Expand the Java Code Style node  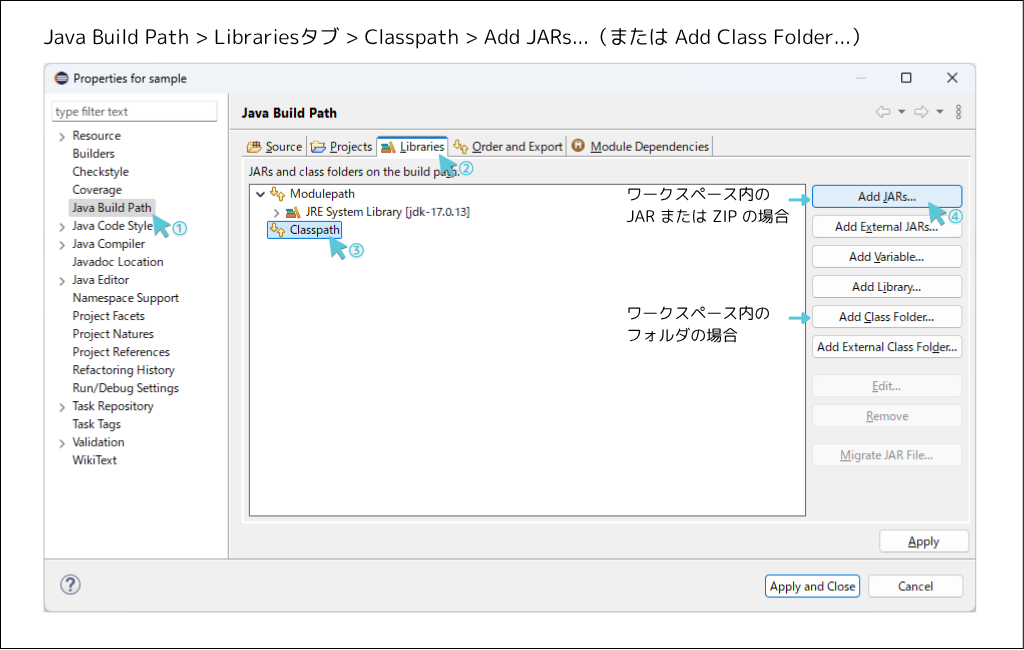point(62,227)
